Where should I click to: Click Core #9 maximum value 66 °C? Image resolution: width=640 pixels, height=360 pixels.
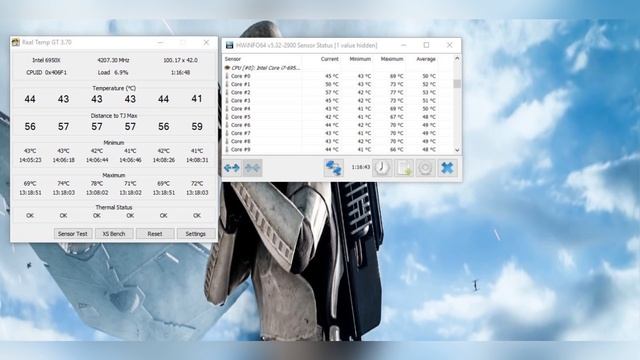[x=397, y=149]
